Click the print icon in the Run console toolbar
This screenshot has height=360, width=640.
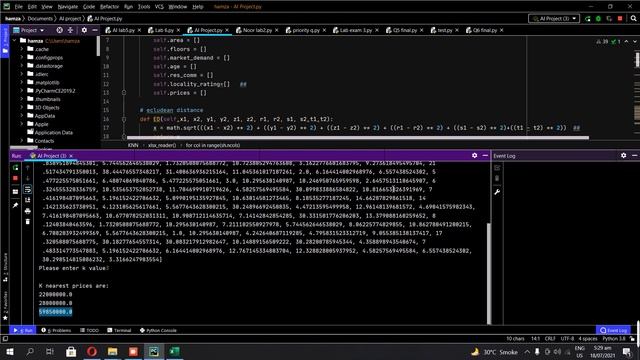click(28, 211)
